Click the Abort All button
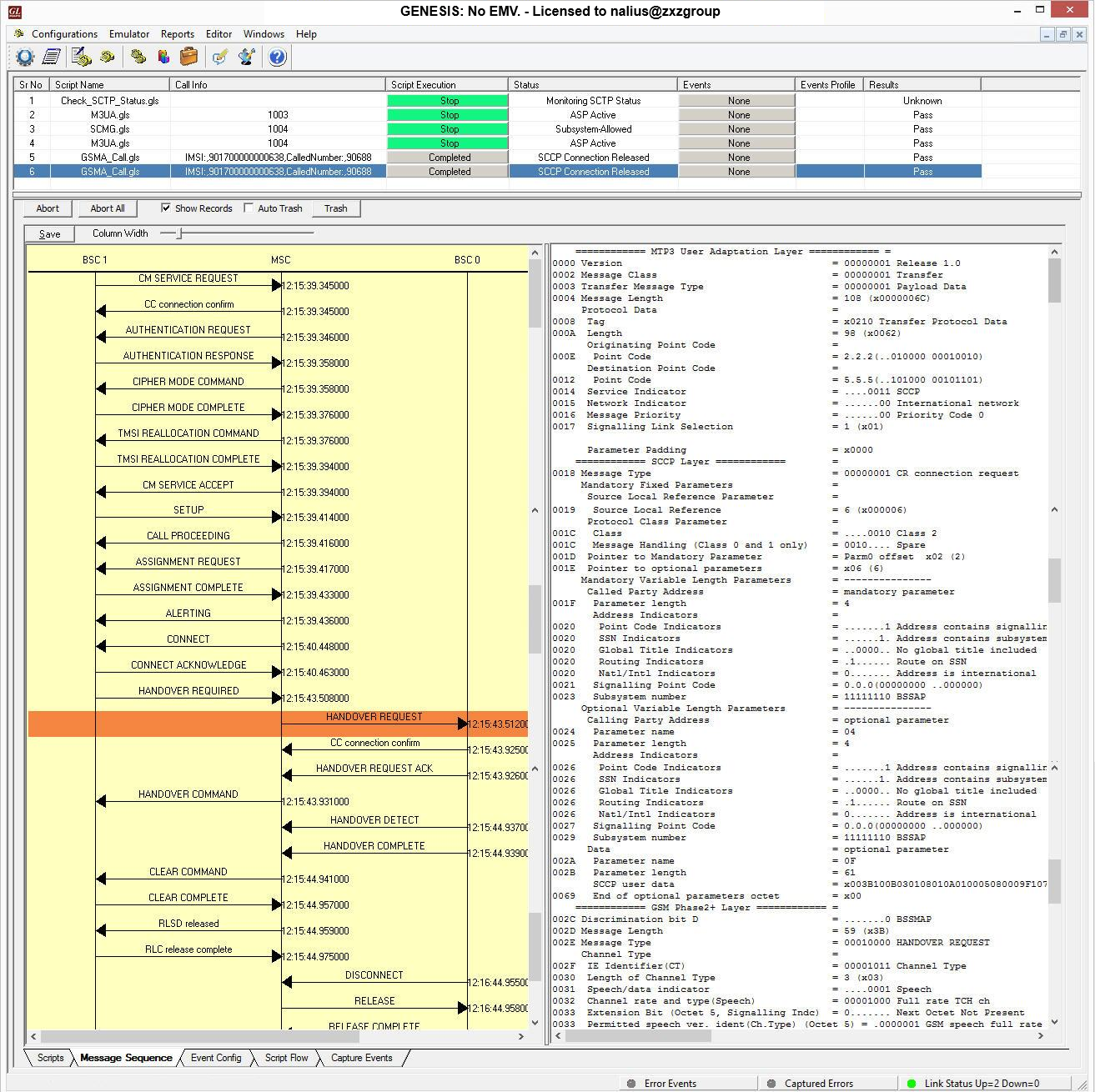 pyautogui.click(x=108, y=208)
